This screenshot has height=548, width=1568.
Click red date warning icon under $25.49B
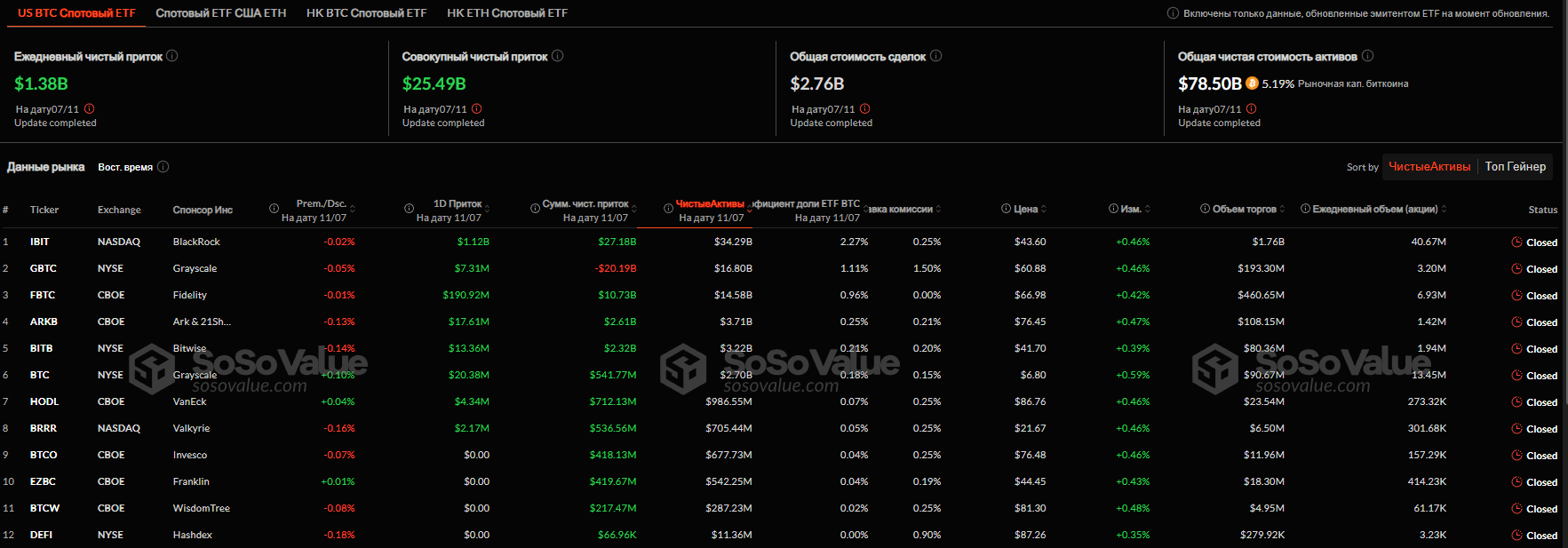click(x=477, y=109)
